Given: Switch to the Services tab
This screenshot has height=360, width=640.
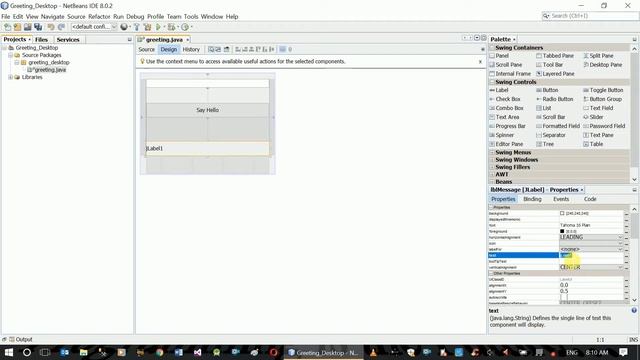Looking at the screenshot, I should pyautogui.click(x=68, y=40).
